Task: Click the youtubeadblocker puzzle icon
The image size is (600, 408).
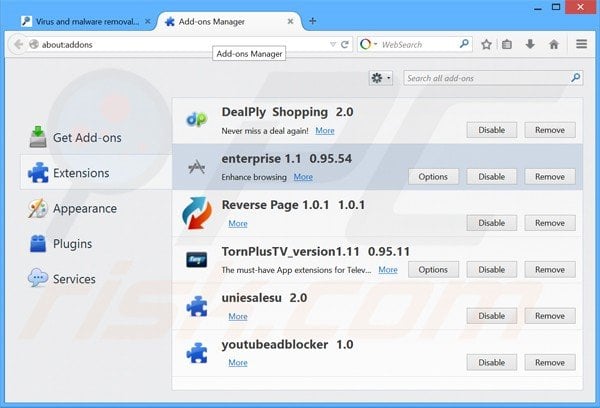Action: [x=197, y=353]
